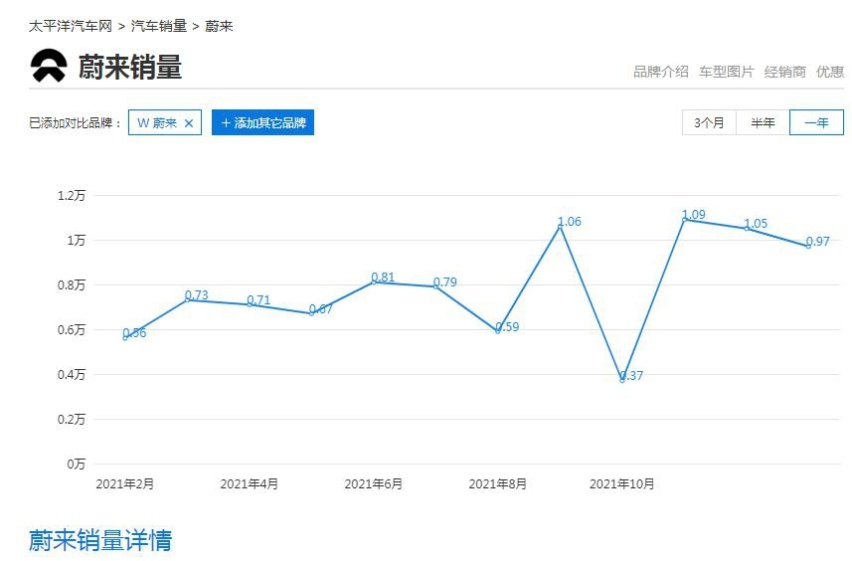Open 车型图片 link
852x561 pixels.
click(x=726, y=71)
